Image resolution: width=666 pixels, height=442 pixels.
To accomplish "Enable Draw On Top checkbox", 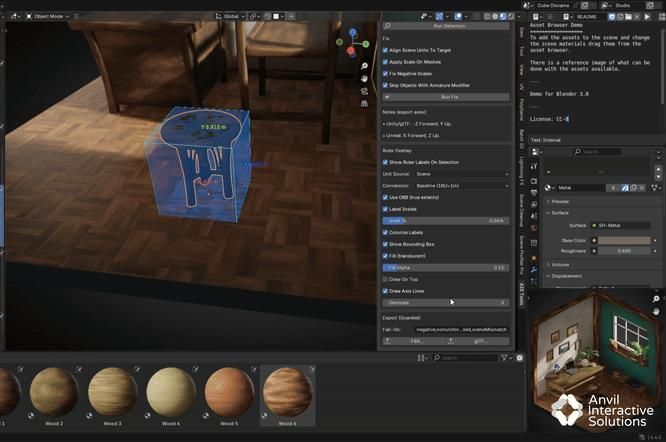I will point(385,279).
